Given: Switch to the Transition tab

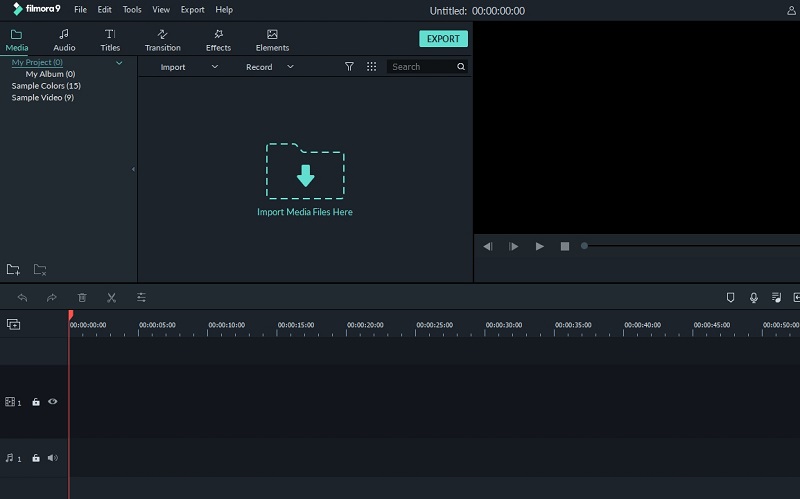Looking at the screenshot, I should 163,40.
